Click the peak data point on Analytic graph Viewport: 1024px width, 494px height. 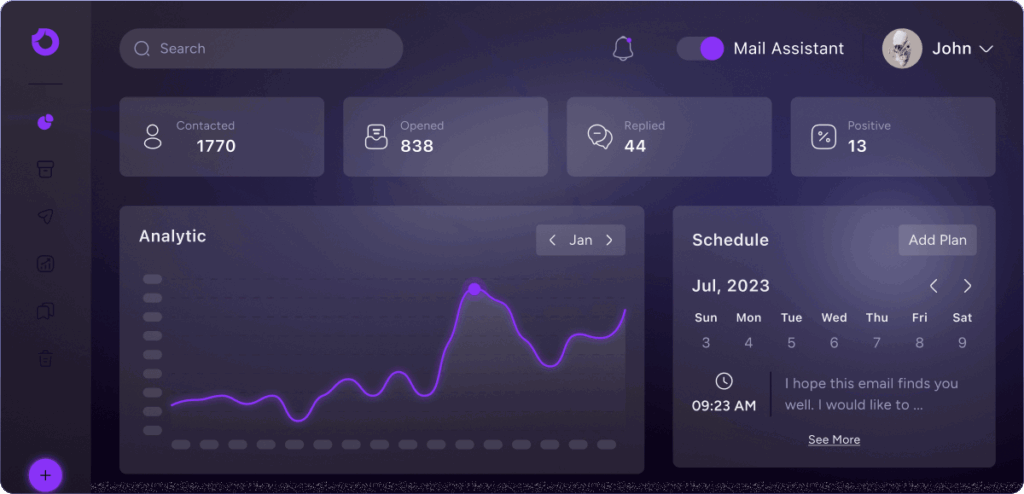click(474, 289)
